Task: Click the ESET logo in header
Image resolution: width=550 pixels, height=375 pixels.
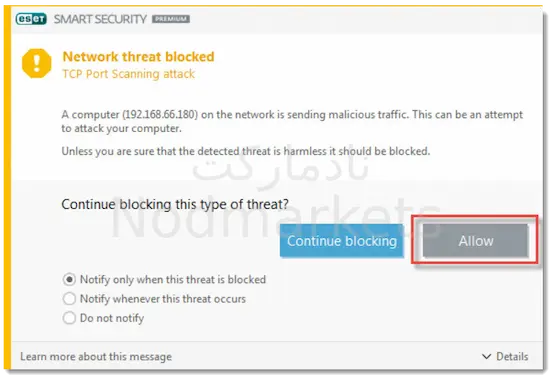Action: [31, 19]
